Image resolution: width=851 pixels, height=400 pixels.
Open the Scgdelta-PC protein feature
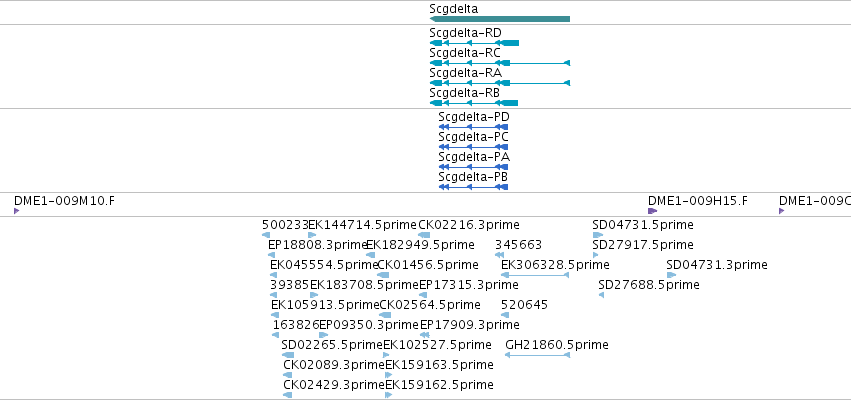(473, 147)
